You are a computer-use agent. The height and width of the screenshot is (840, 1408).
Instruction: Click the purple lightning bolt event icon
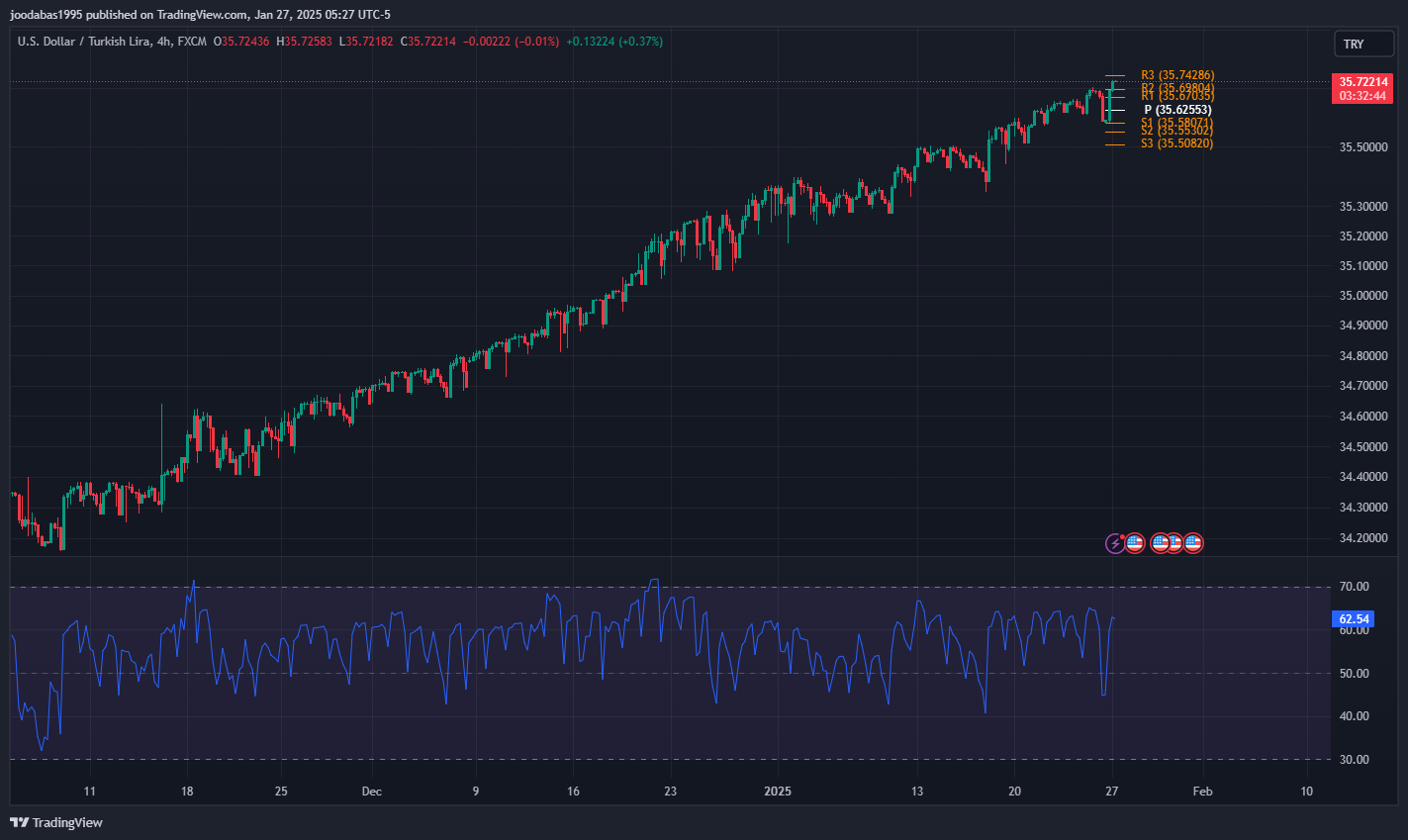tap(1115, 543)
